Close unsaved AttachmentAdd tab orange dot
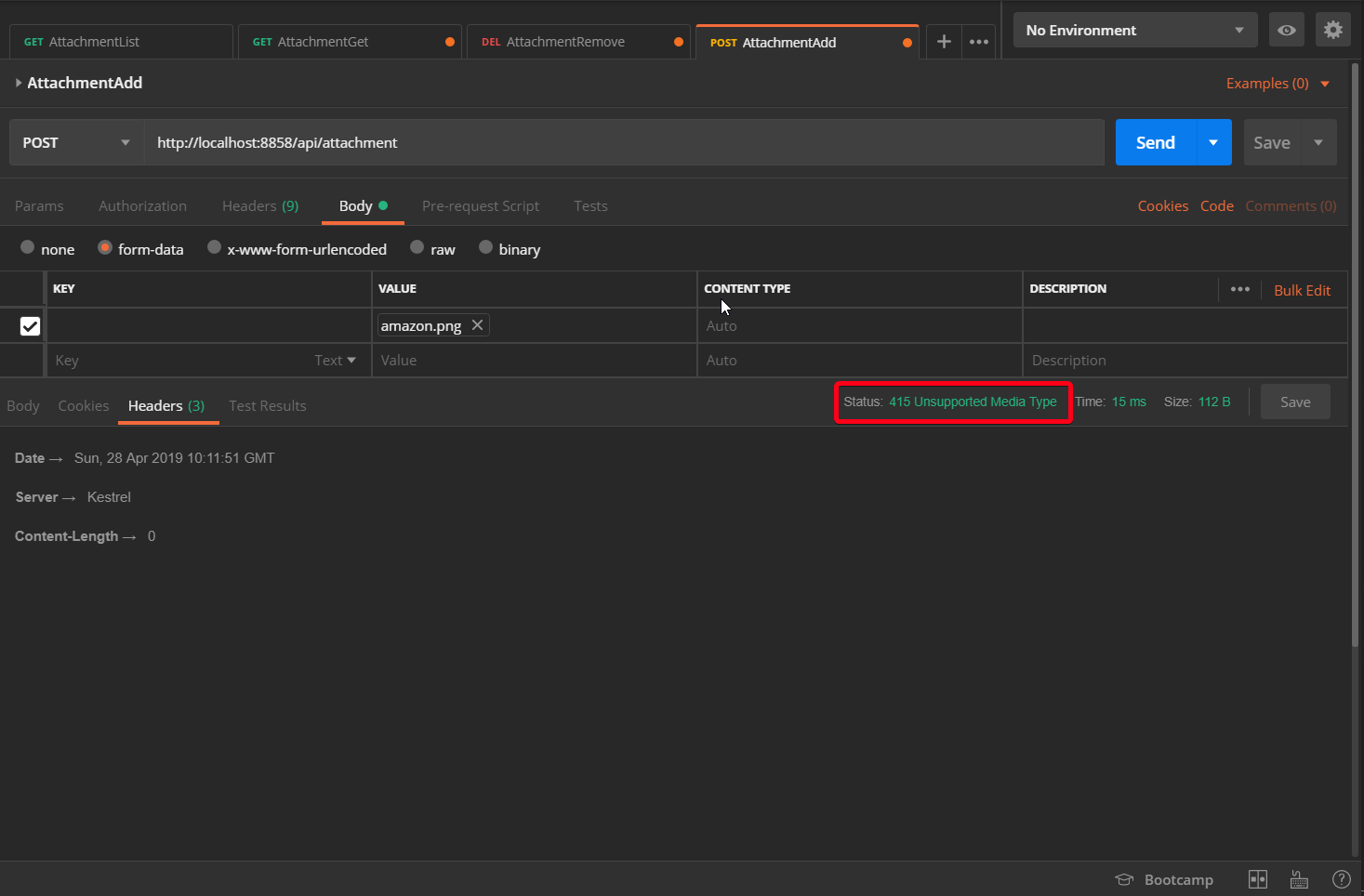This screenshot has width=1364, height=896. point(907,43)
